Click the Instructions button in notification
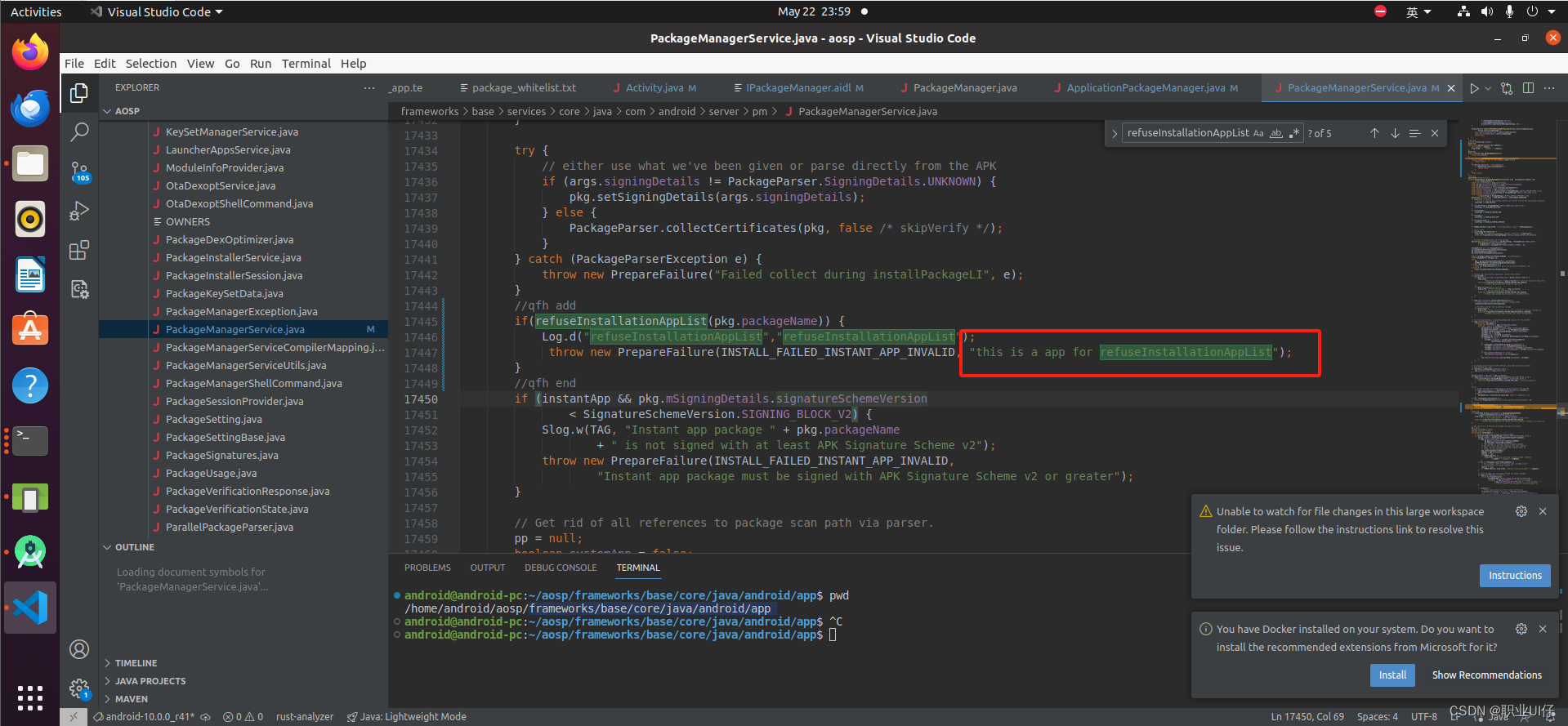The height and width of the screenshot is (726, 1568). 1515,576
